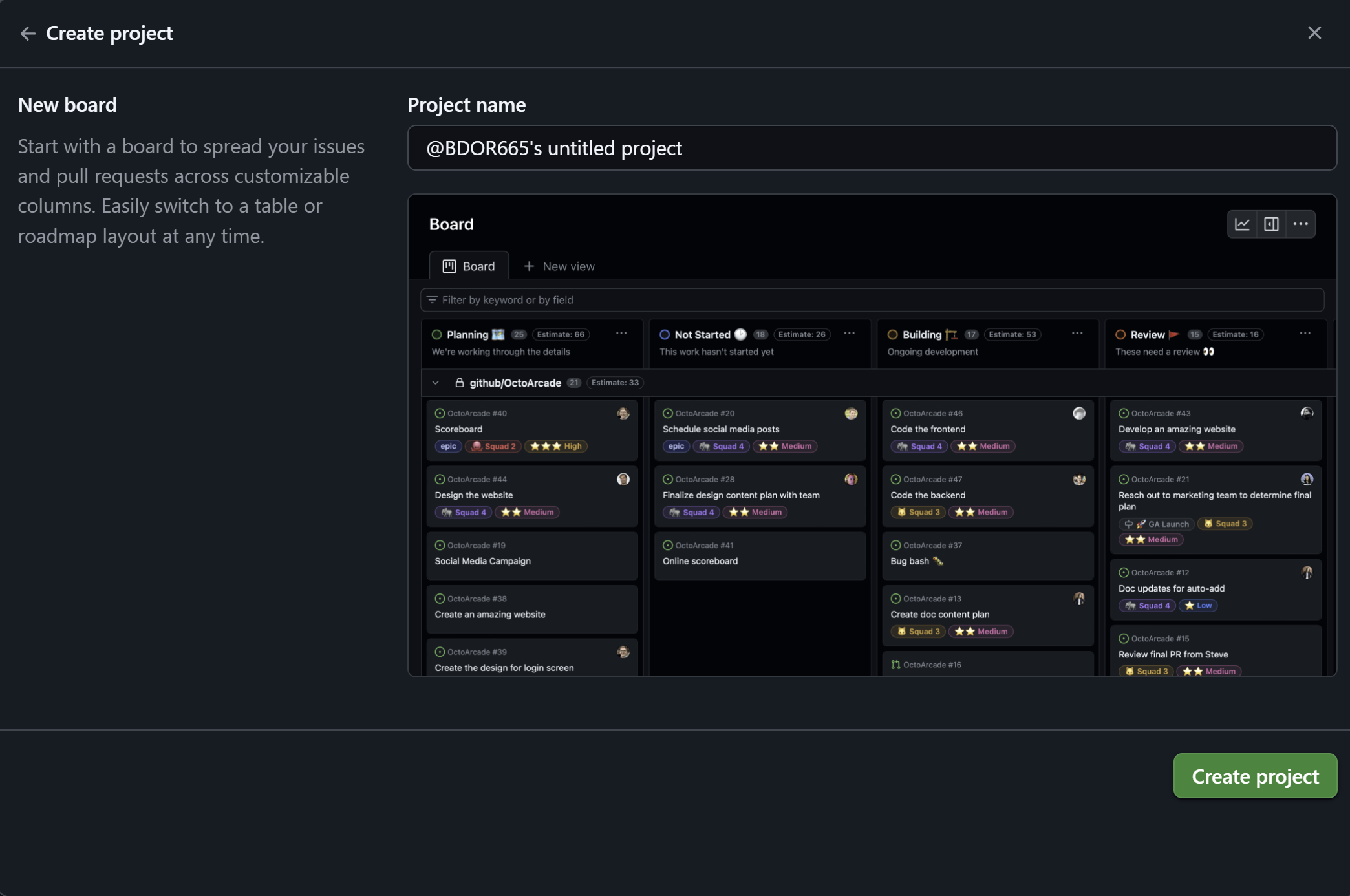Open the insights chart icon
The height and width of the screenshot is (896, 1350).
1242,224
